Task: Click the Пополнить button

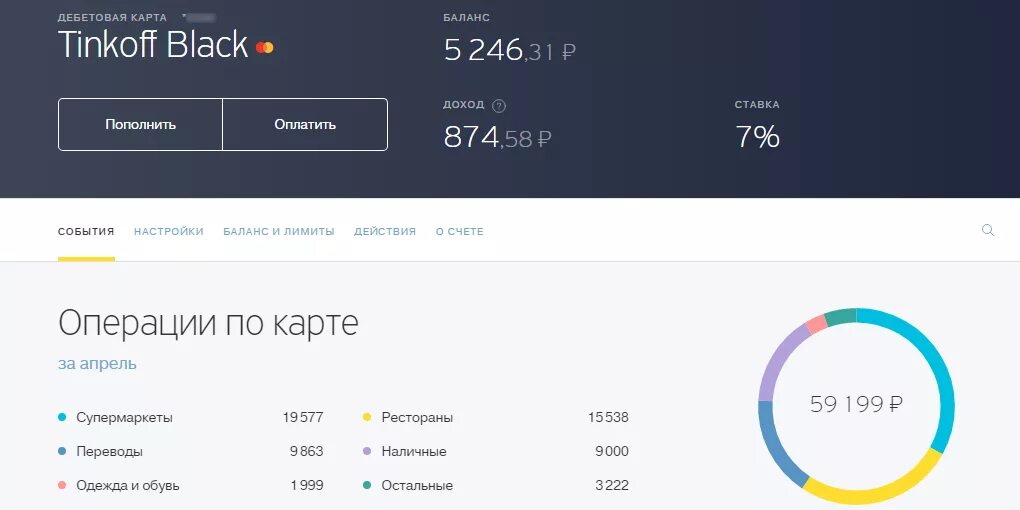Action: tap(141, 124)
